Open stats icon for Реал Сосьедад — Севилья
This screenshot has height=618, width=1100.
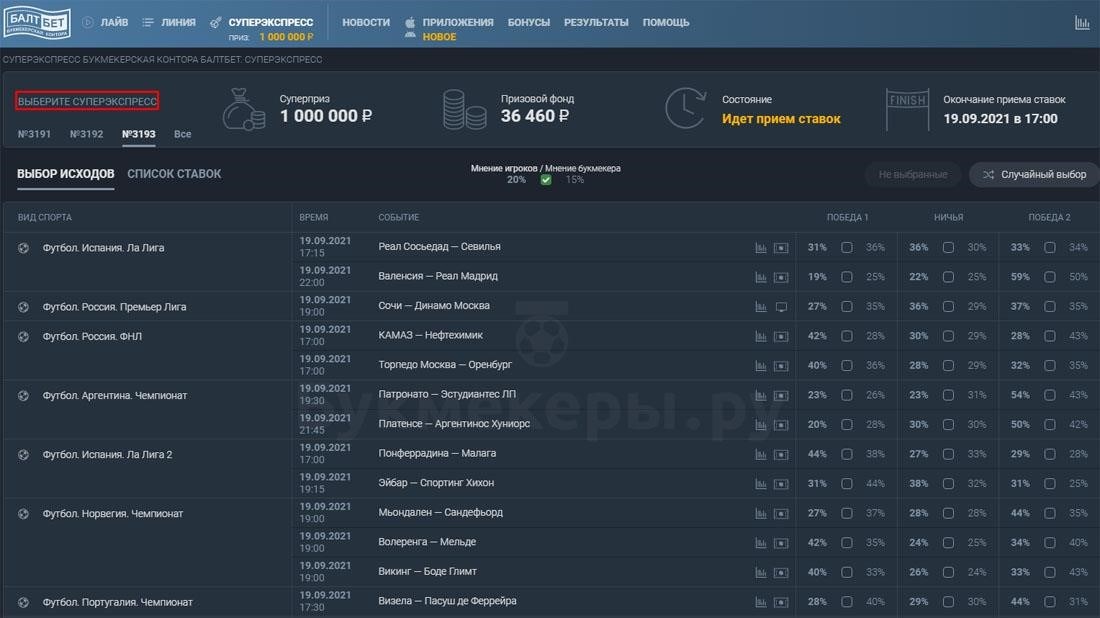click(760, 248)
